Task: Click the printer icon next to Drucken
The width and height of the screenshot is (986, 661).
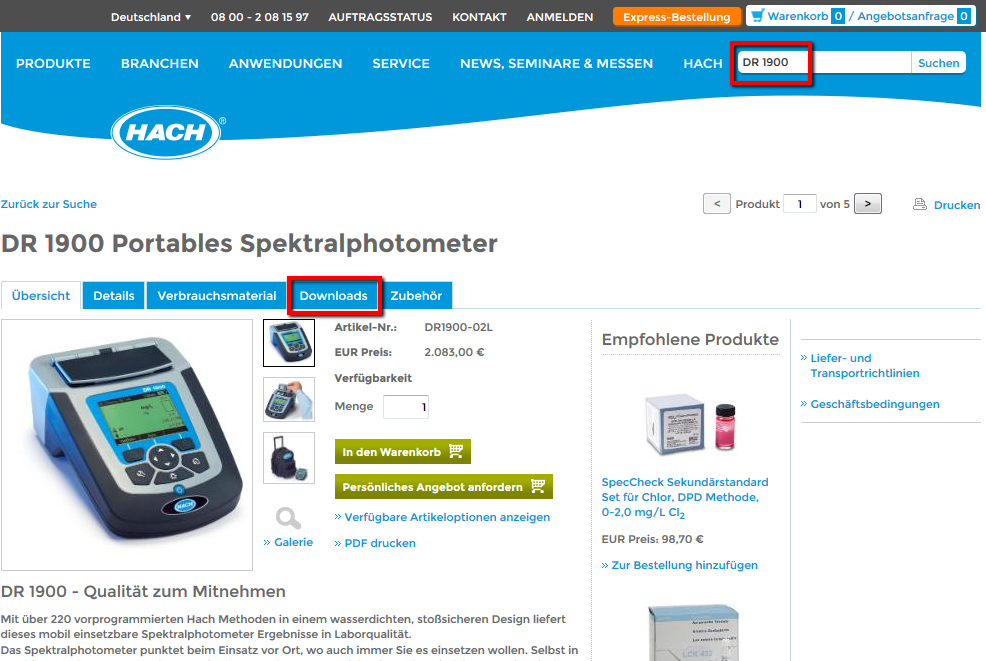Action: click(919, 204)
